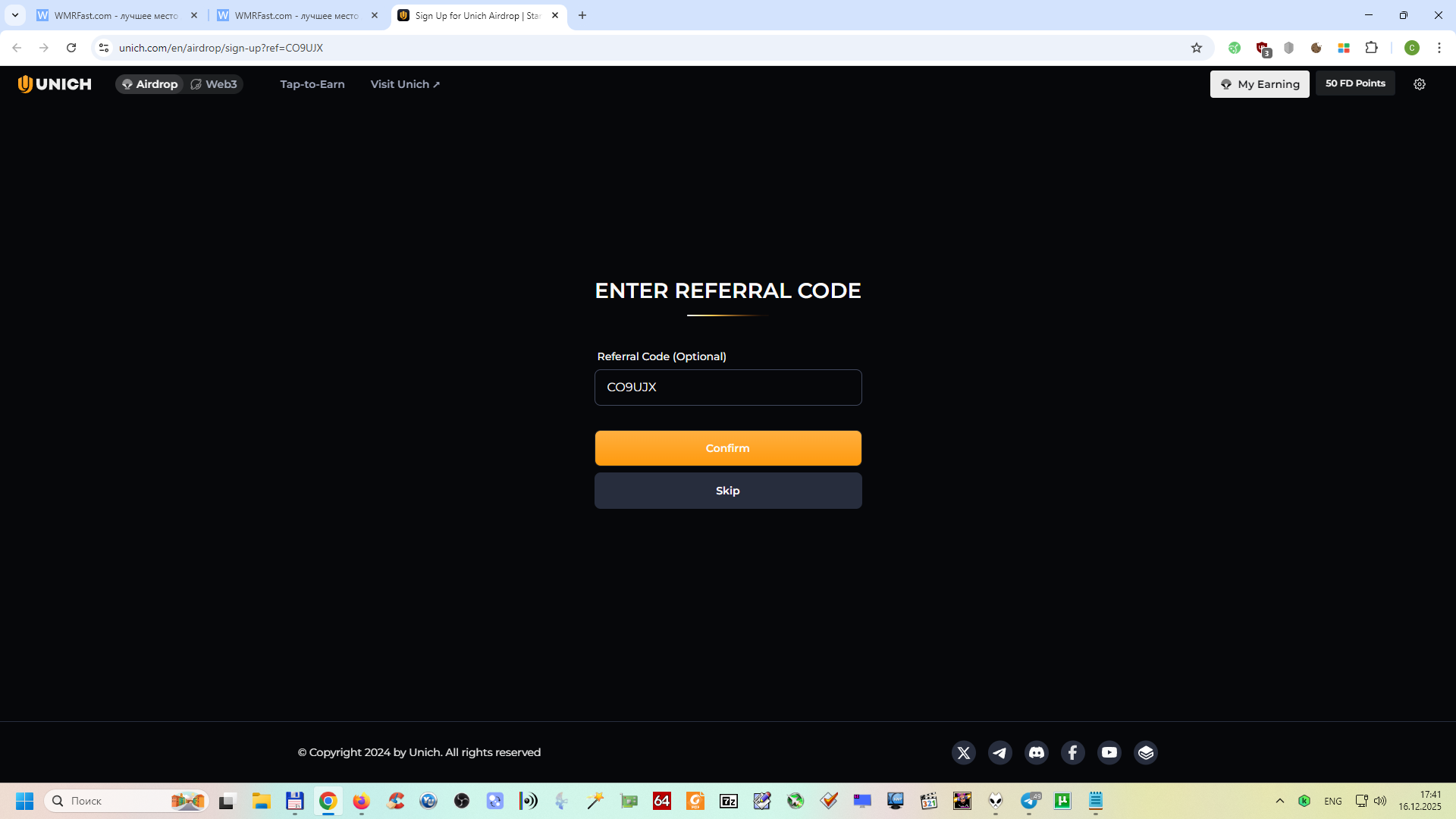Switch to the Web3 mode toggle
Viewport: 1456px width, 819px height.
click(214, 84)
